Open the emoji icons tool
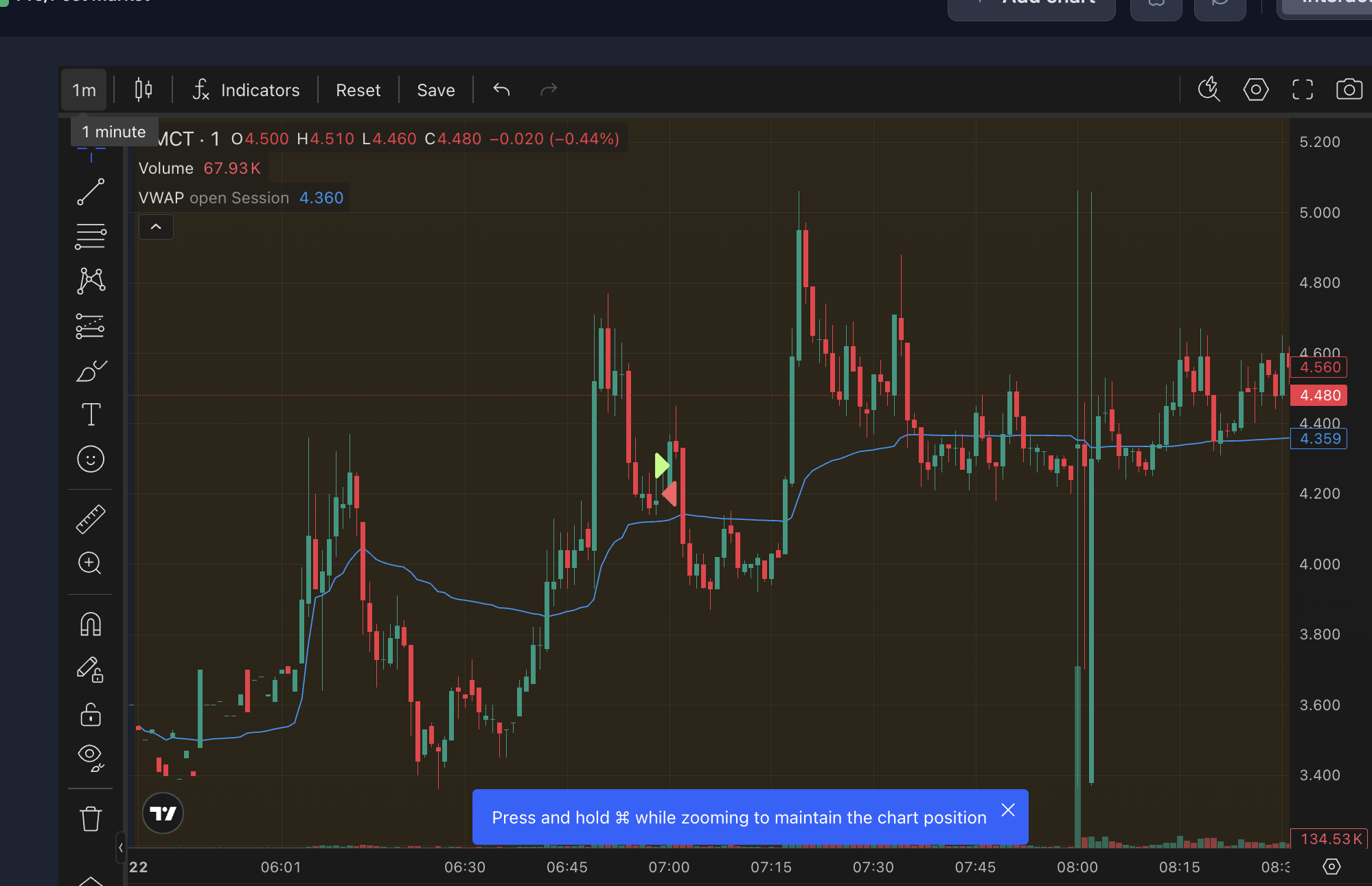This screenshot has height=886, width=1372. (91, 459)
